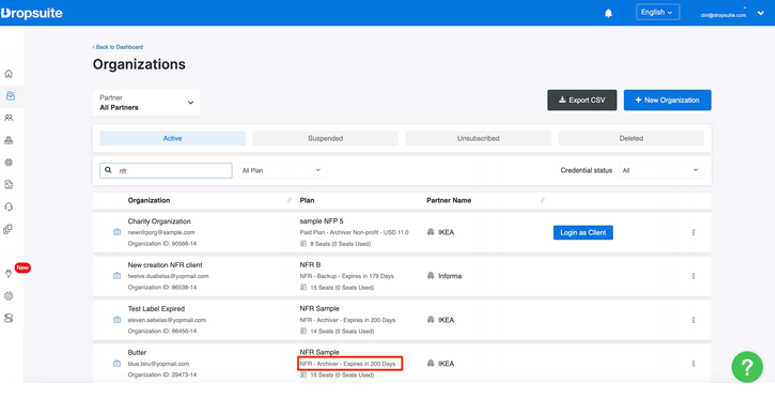Click the Export CSV button

(582, 100)
